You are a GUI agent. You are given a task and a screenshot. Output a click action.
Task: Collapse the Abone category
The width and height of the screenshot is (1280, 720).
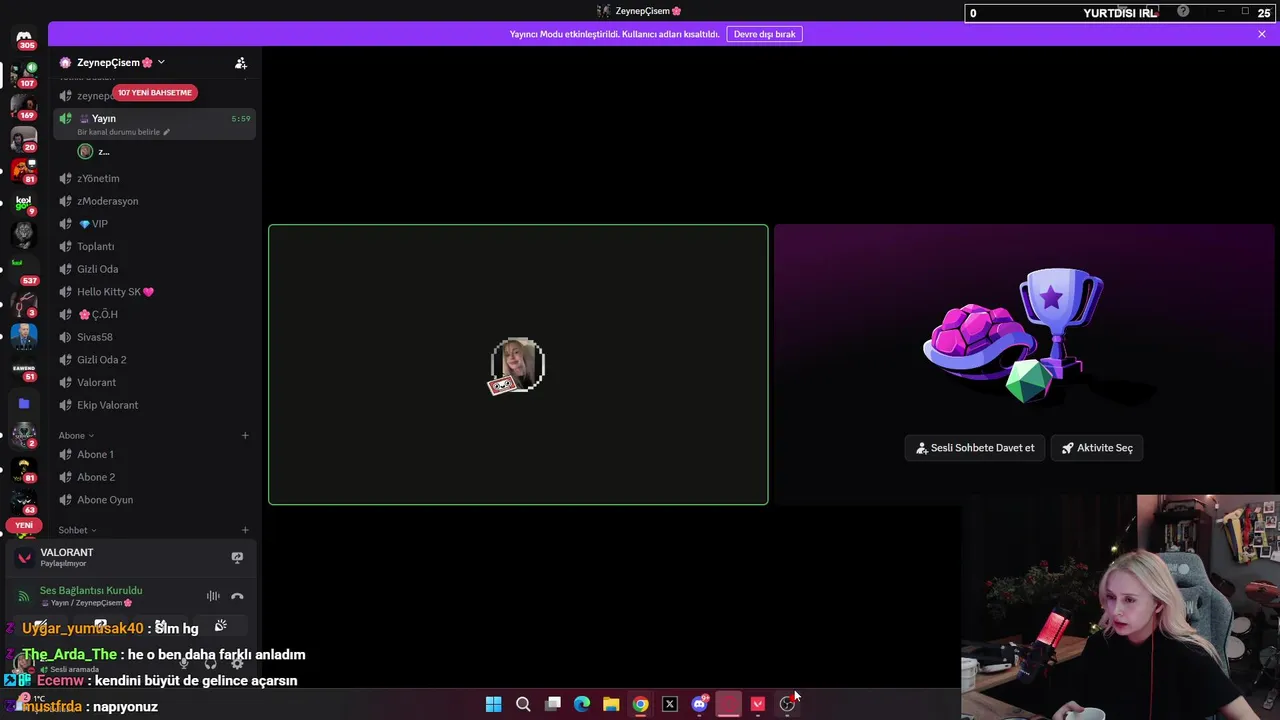click(76, 435)
